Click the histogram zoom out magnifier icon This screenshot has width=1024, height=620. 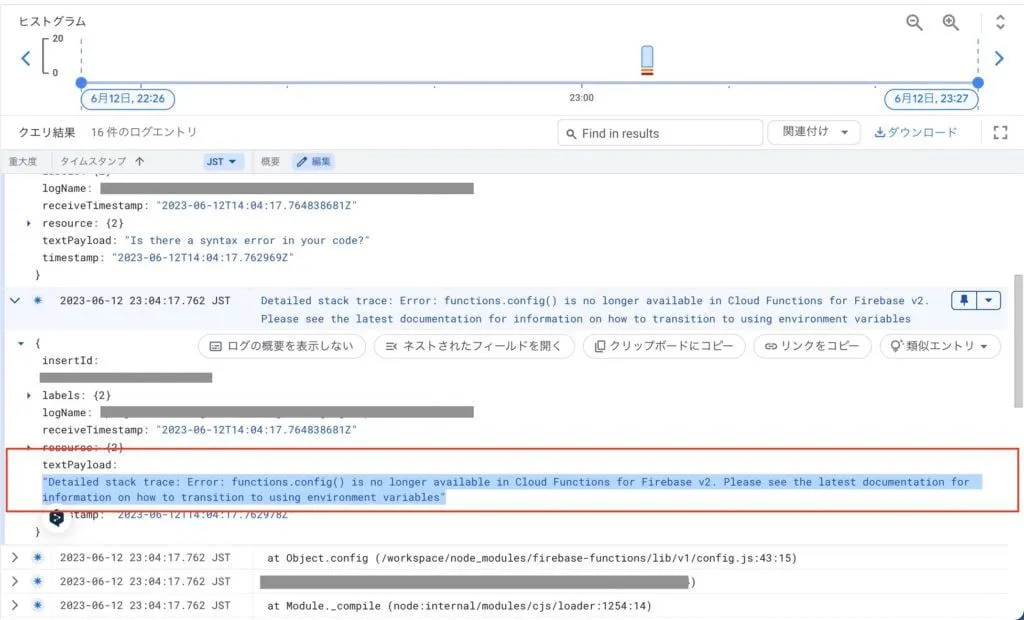click(914, 23)
